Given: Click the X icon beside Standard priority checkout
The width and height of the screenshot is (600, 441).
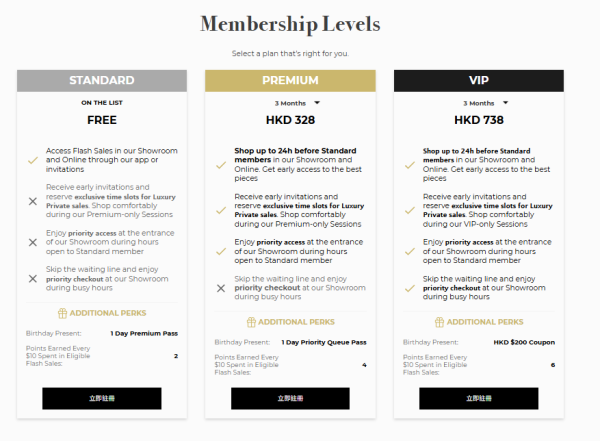Looking at the screenshot, I should 34,278.
